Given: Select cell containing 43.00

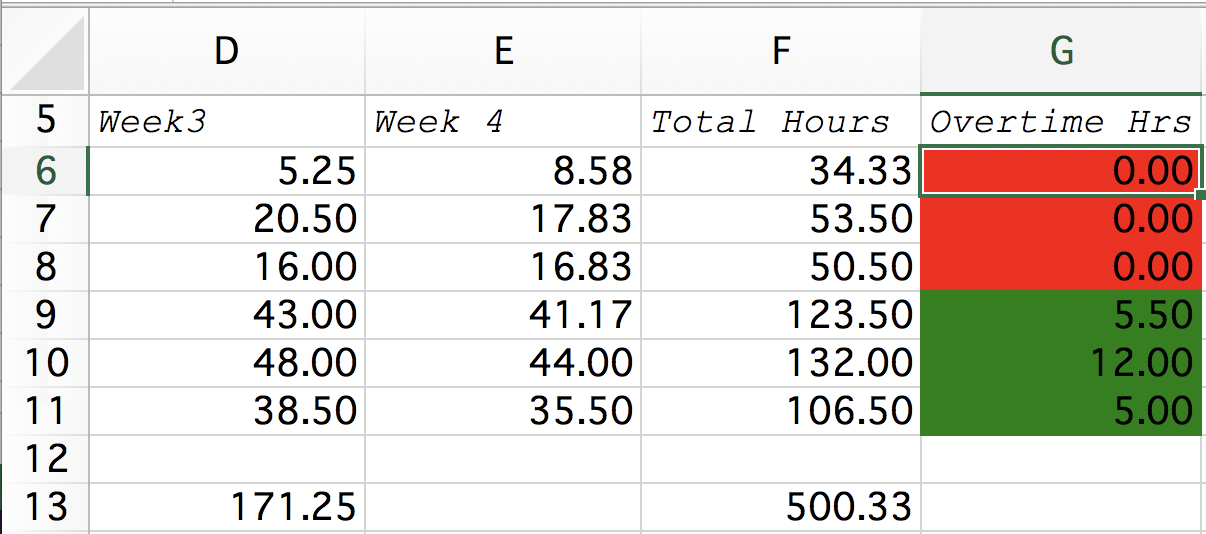Looking at the screenshot, I should coord(227,315).
